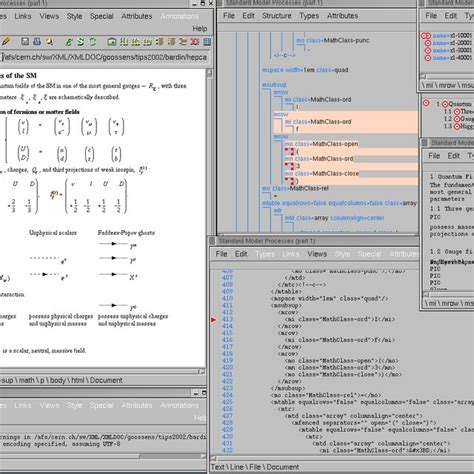Apply strong text with the green S icon
The image size is (474, 474).
(80, 42)
